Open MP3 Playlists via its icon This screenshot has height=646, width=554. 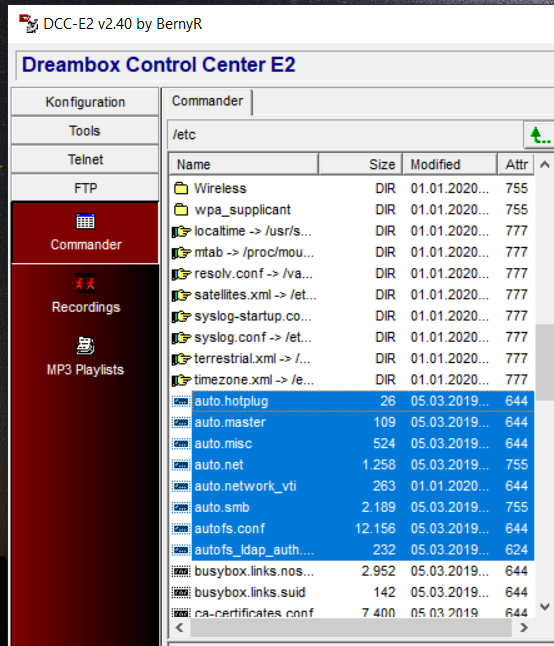point(85,346)
